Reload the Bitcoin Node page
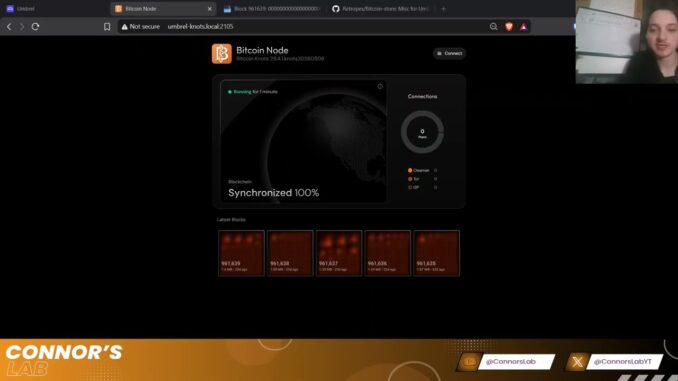678x381 pixels. (35, 27)
